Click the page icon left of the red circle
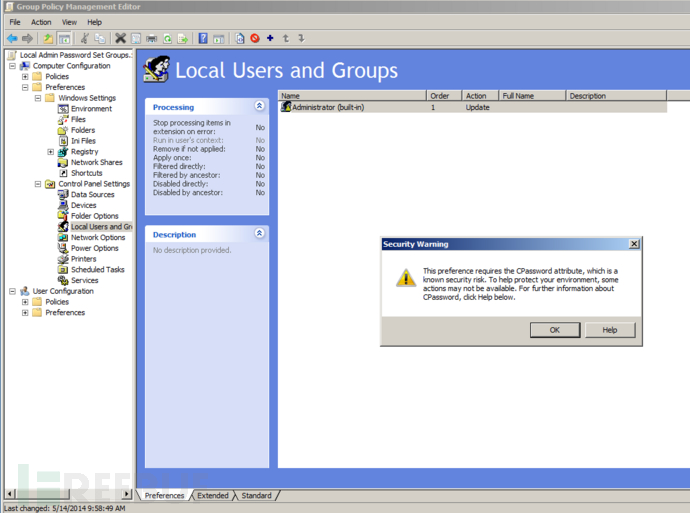The height and width of the screenshot is (513, 690). (x=239, y=39)
